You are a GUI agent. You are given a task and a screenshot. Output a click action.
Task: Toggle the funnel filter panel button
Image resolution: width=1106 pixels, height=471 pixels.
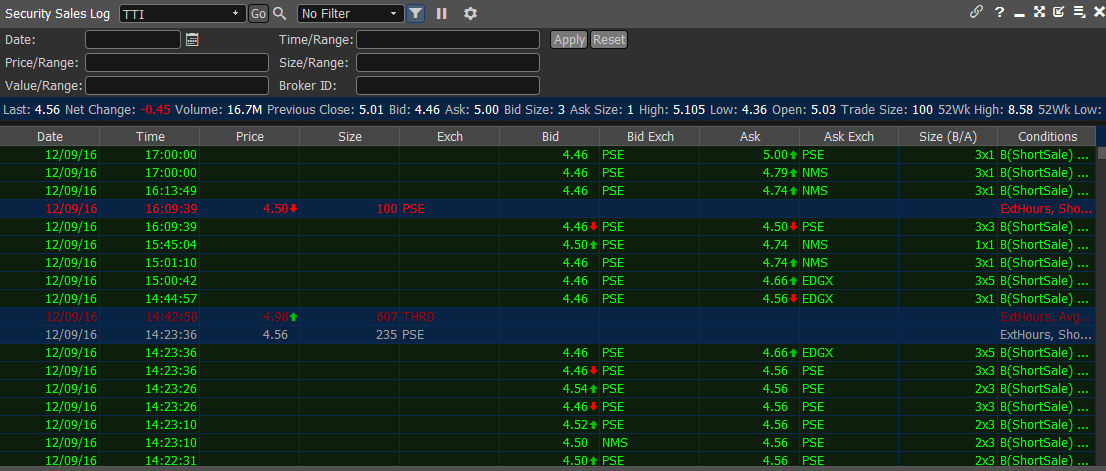coord(416,13)
